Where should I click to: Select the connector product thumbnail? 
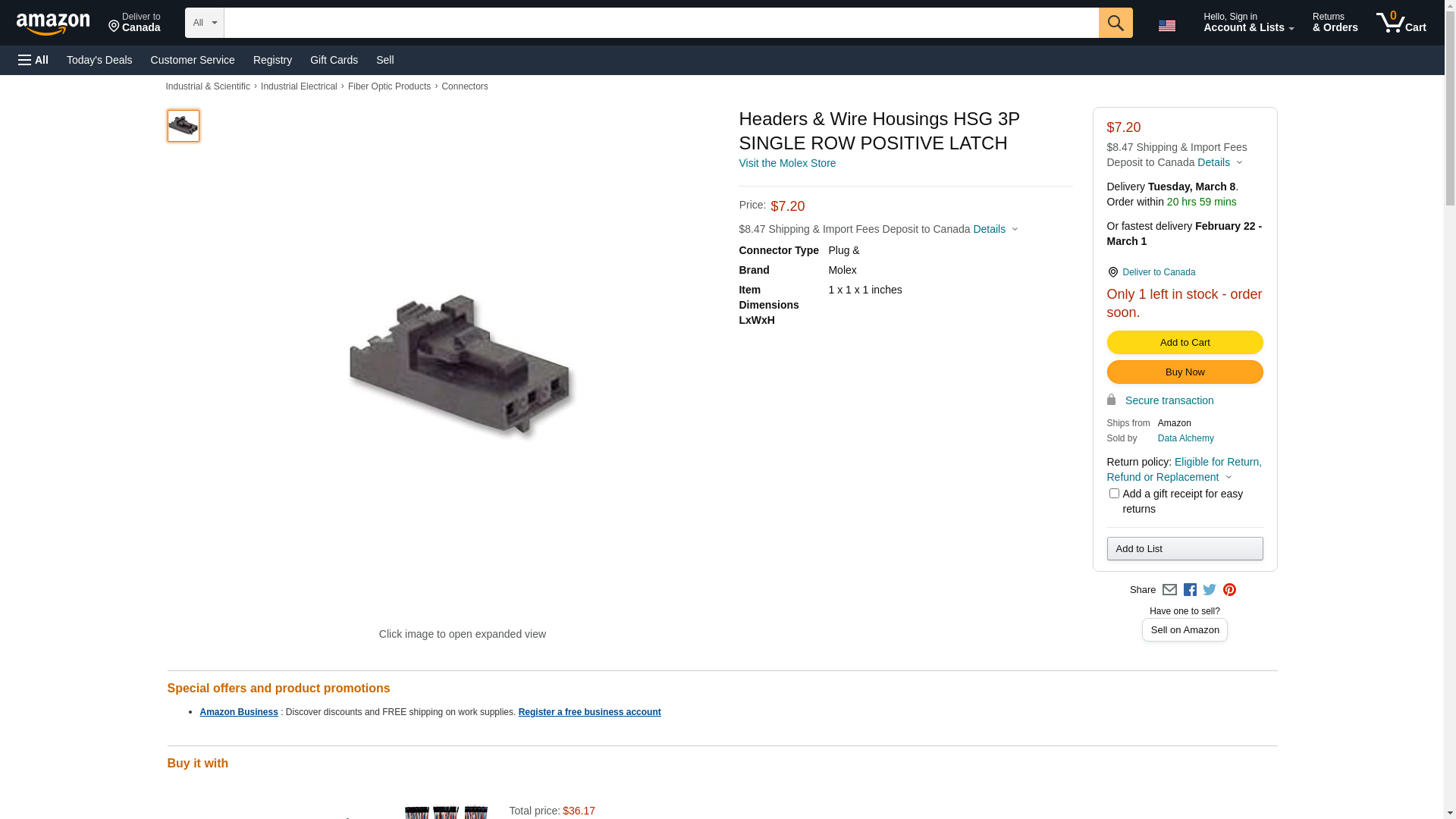[184, 126]
